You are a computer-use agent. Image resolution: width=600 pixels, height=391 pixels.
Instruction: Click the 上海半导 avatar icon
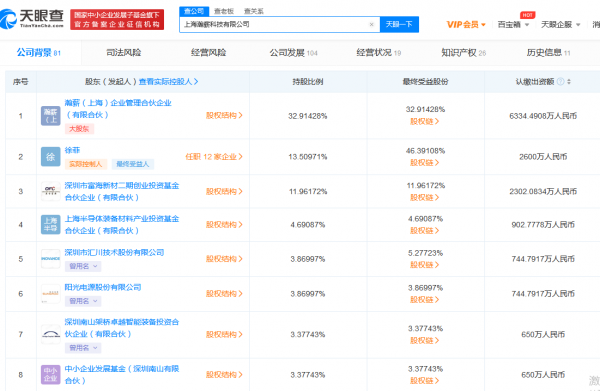click(x=51, y=225)
